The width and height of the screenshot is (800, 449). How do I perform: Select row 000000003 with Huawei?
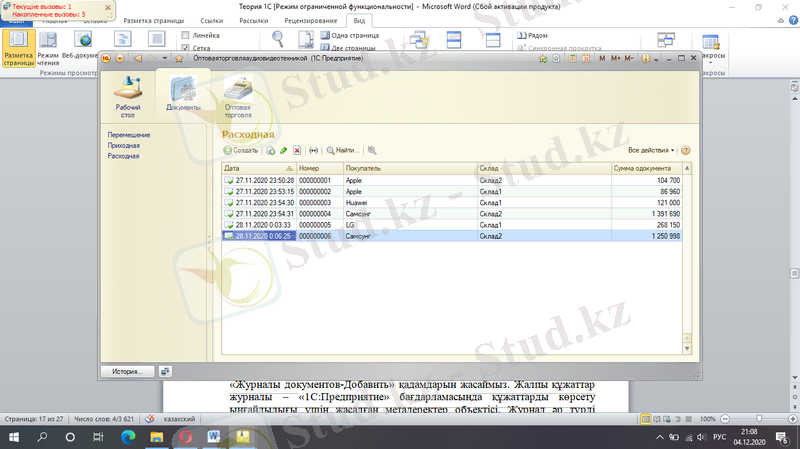(x=452, y=203)
